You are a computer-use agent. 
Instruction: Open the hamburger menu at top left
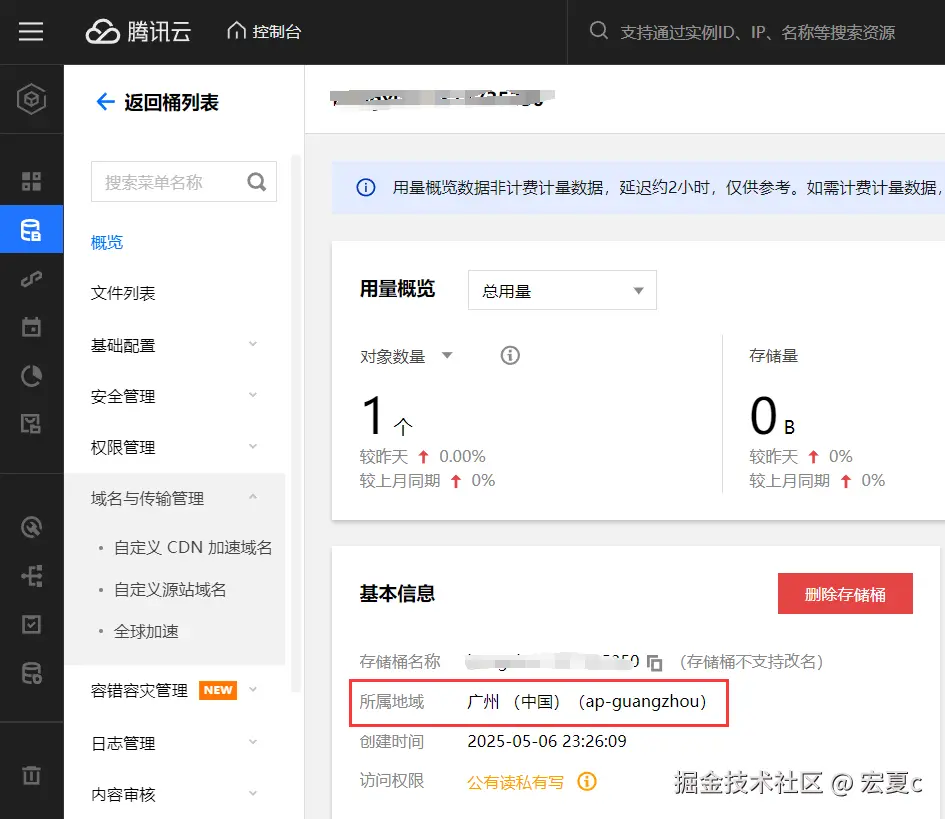[31, 31]
